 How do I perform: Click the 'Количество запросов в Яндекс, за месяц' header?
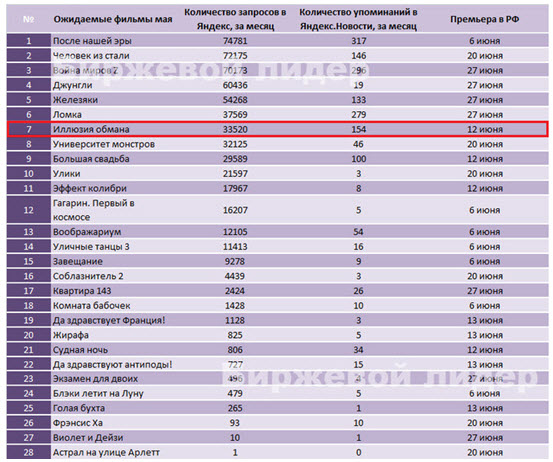click(x=235, y=19)
